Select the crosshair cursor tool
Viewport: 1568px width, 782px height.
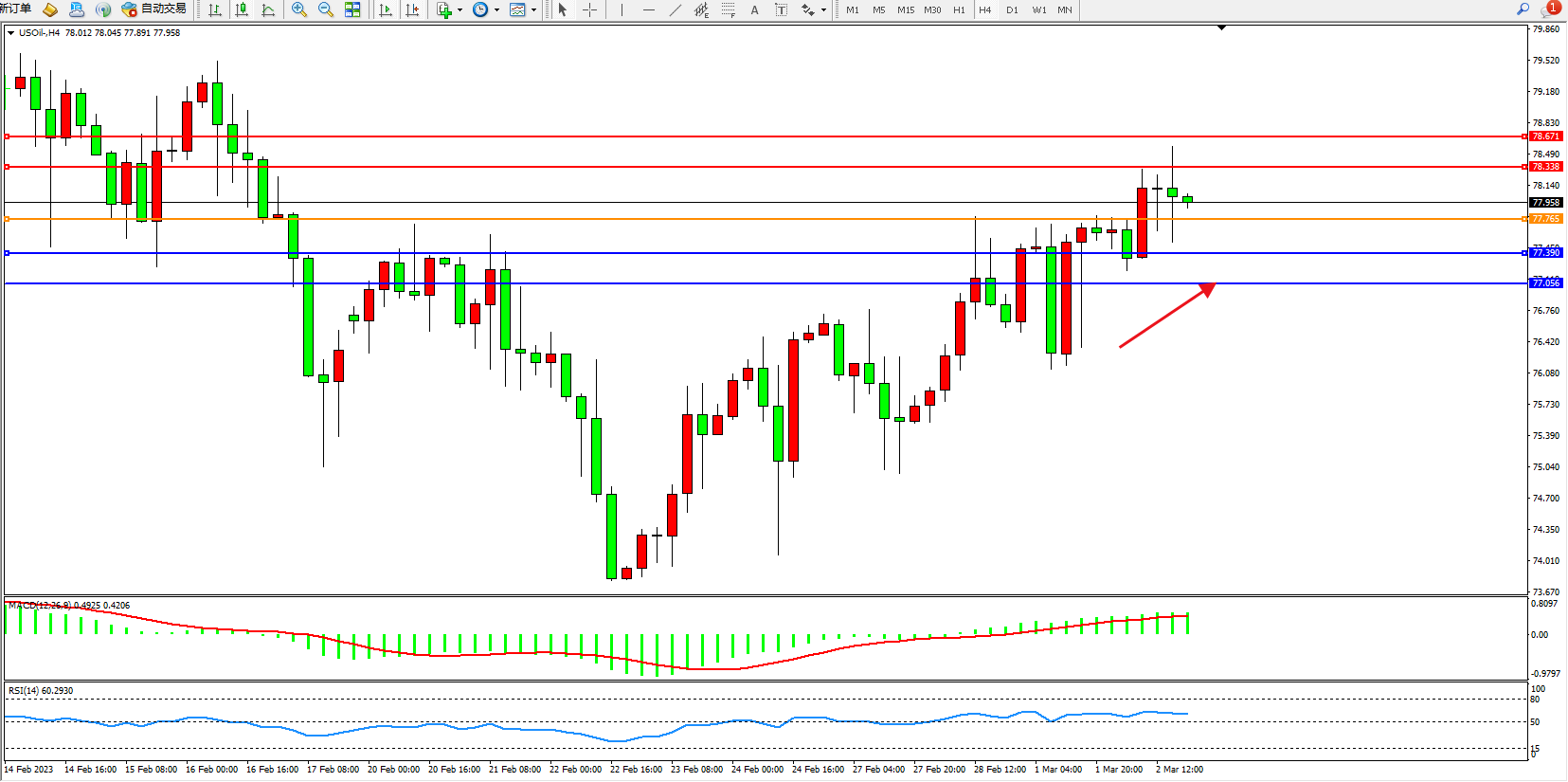click(589, 9)
